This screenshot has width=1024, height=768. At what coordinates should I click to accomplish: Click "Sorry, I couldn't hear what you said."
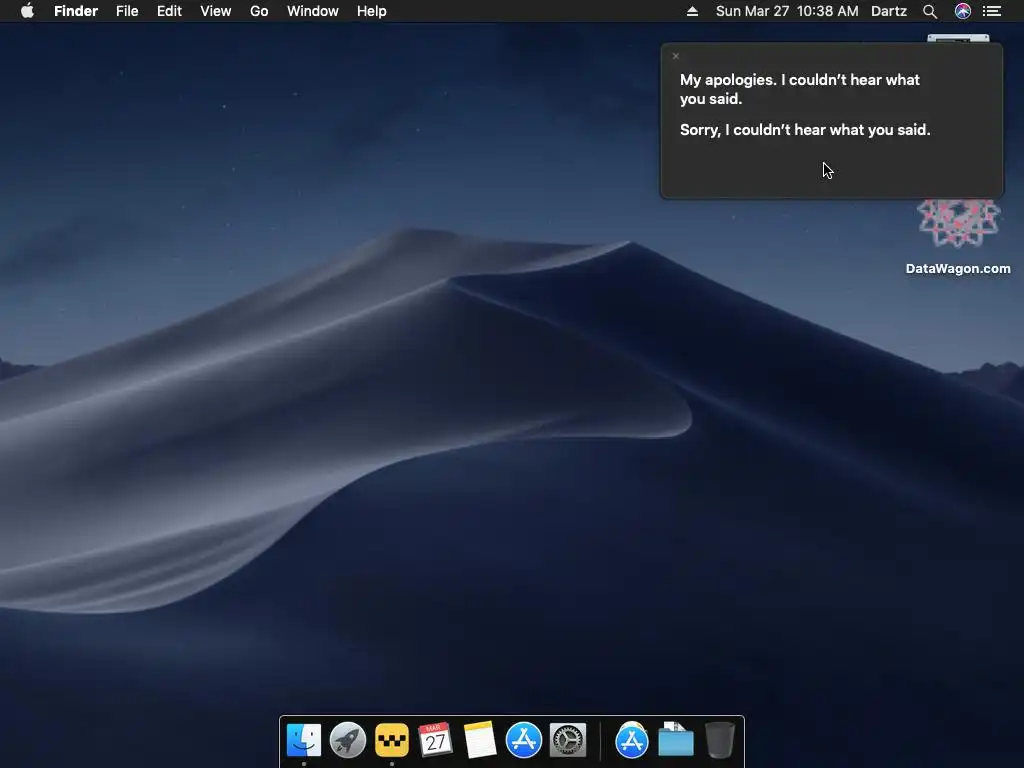805,130
